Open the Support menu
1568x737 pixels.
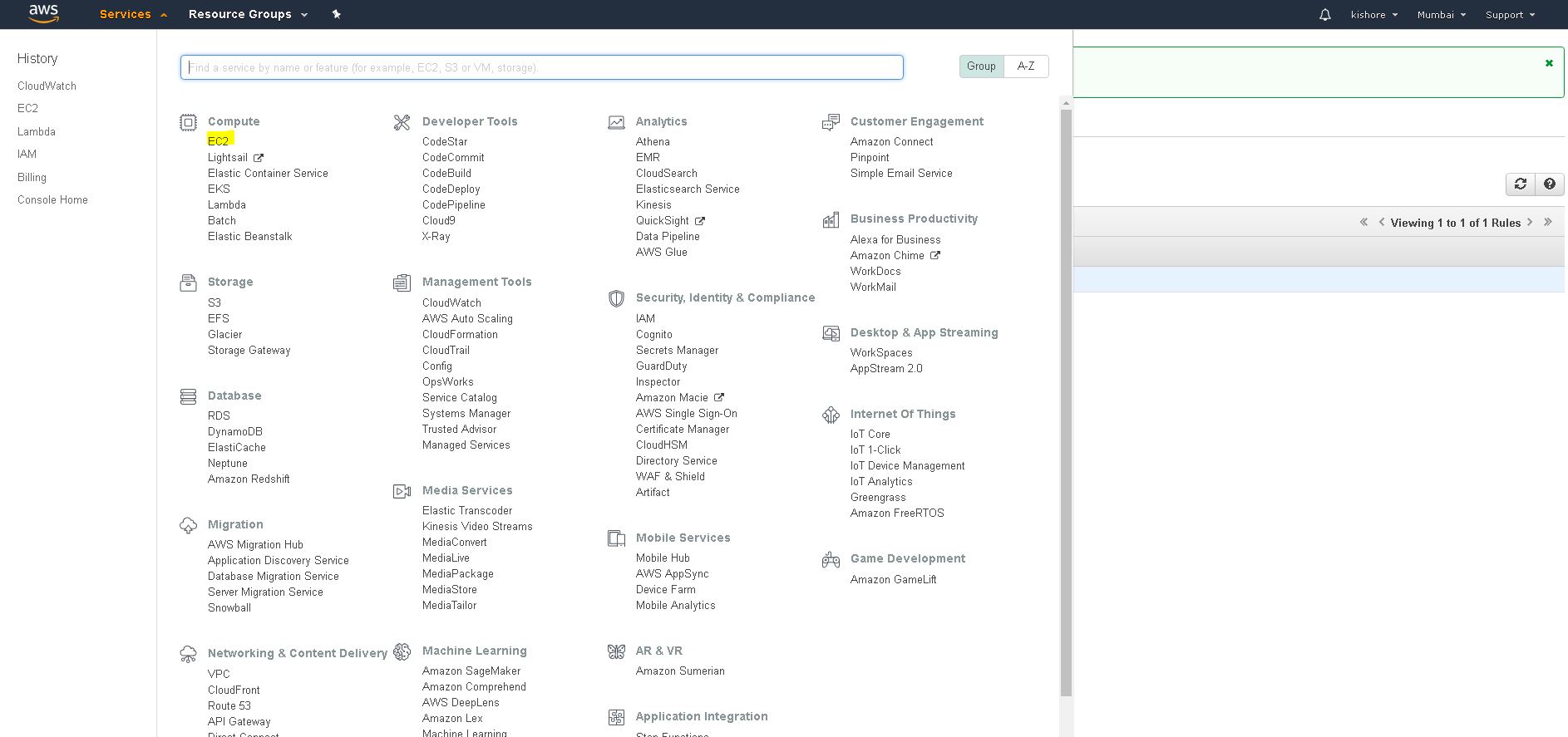point(1510,15)
